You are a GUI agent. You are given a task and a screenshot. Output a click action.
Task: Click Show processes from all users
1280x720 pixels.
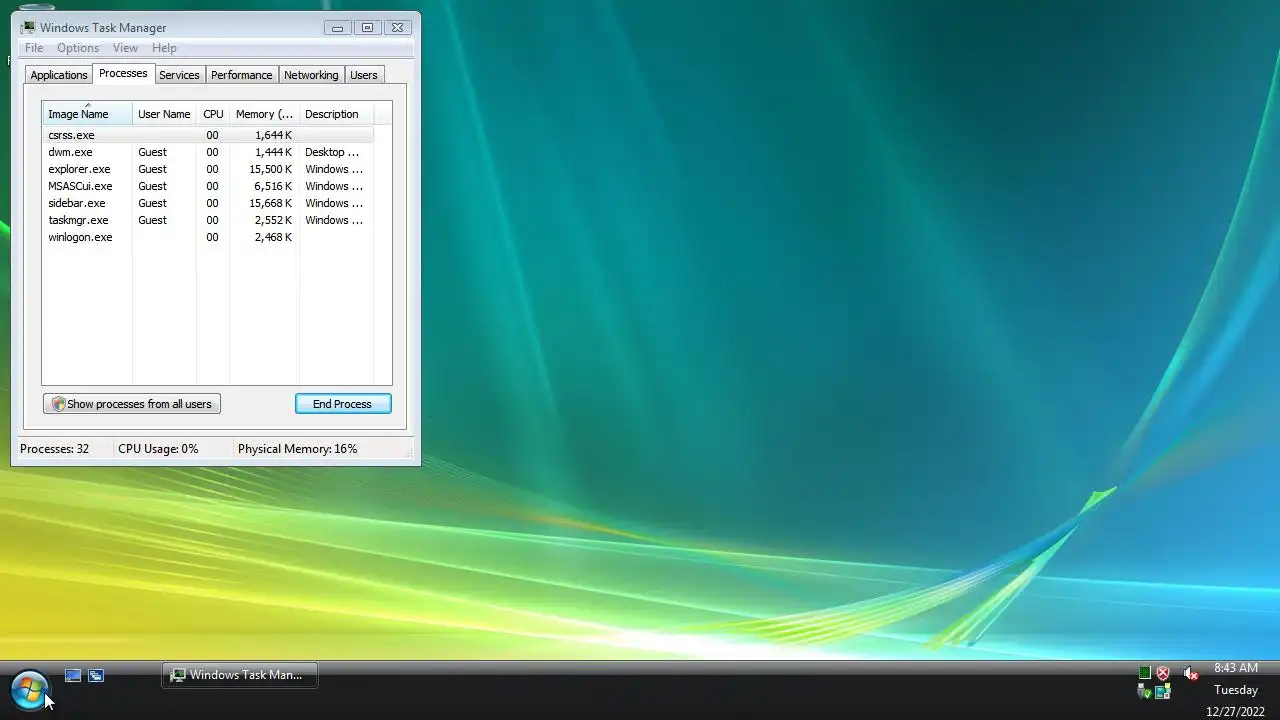click(x=132, y=404)
